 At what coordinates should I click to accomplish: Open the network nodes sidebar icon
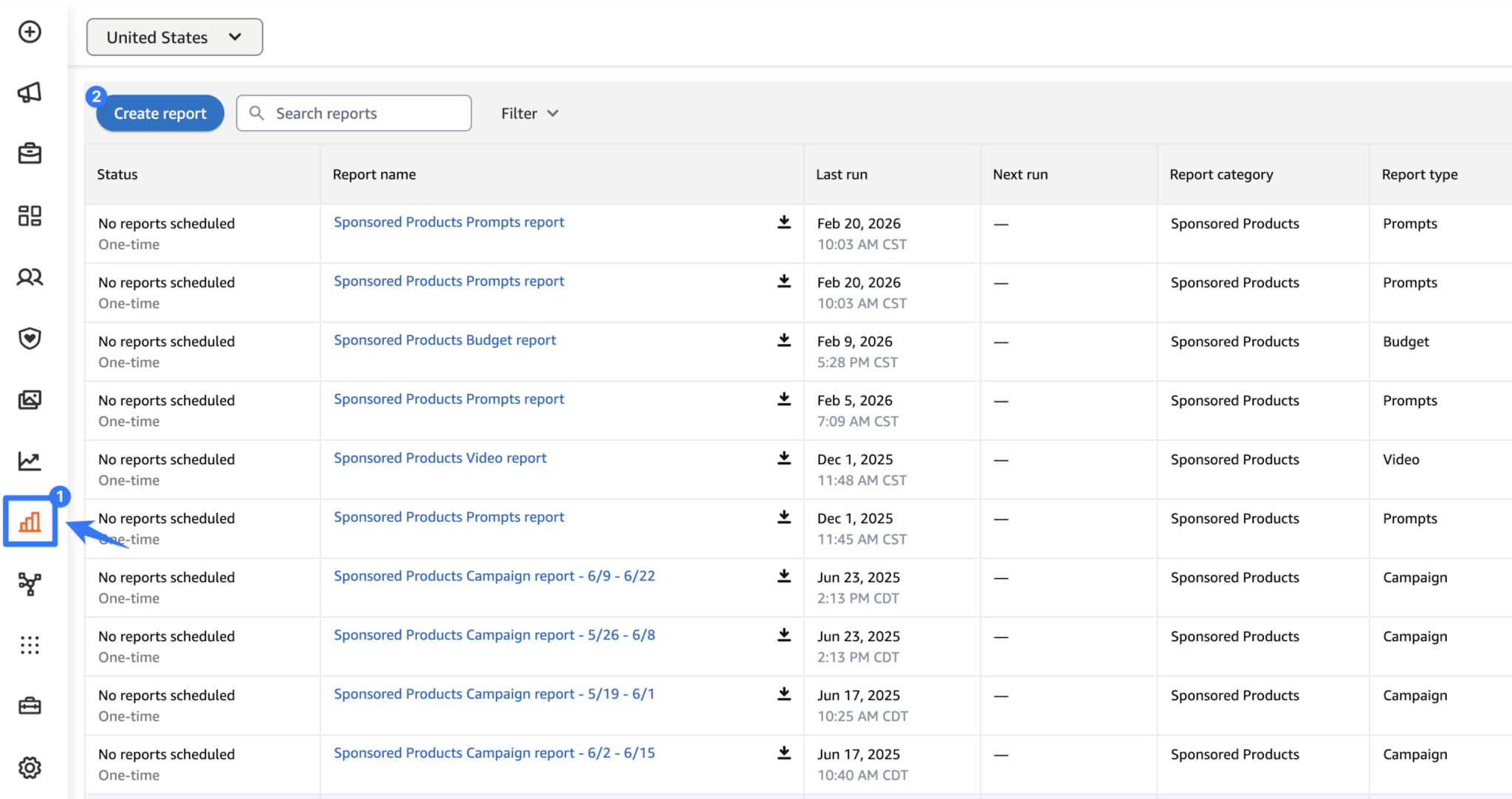click(x=30, y=584)
